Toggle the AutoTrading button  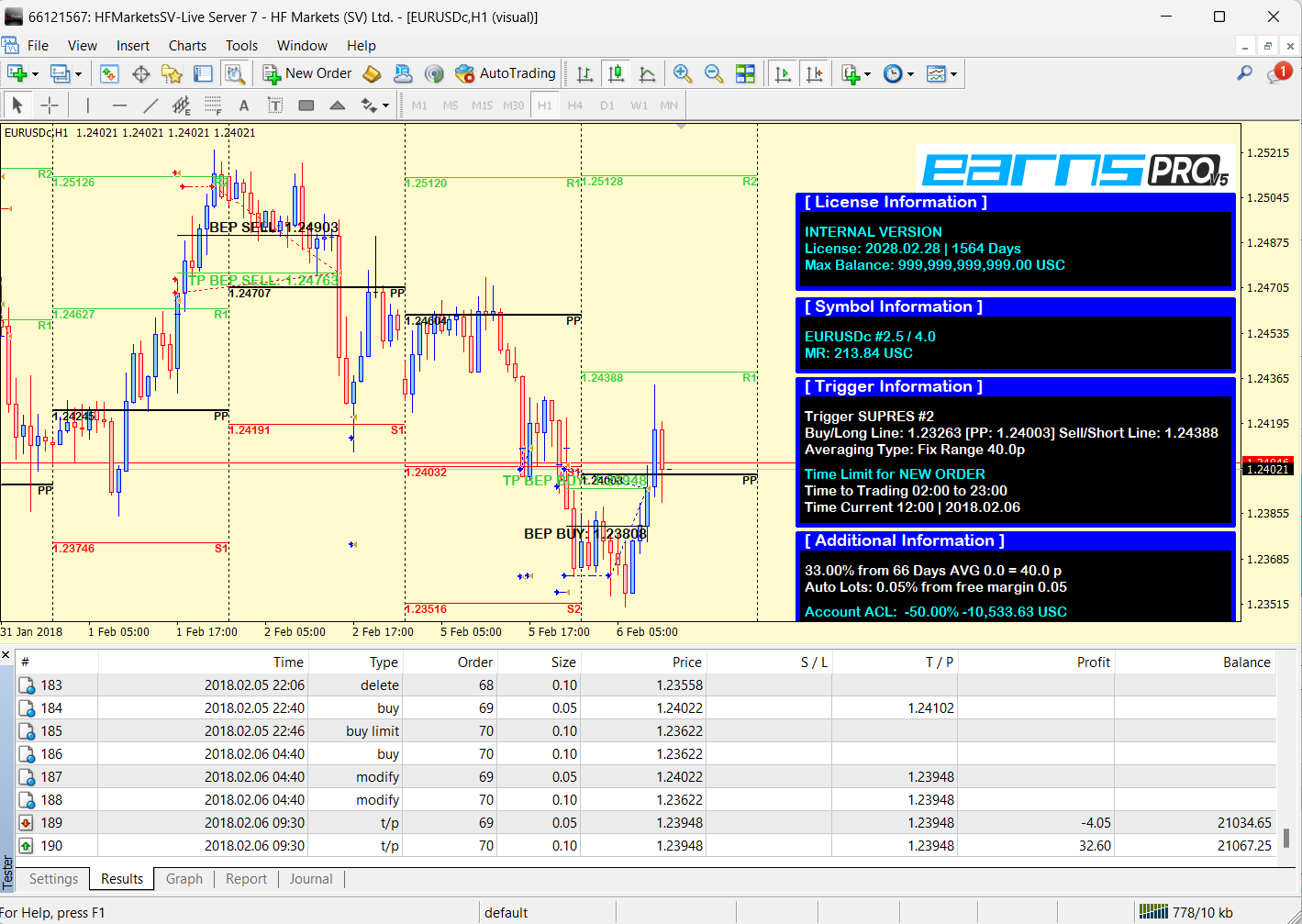pyautogui.click(x=506, y=73)
